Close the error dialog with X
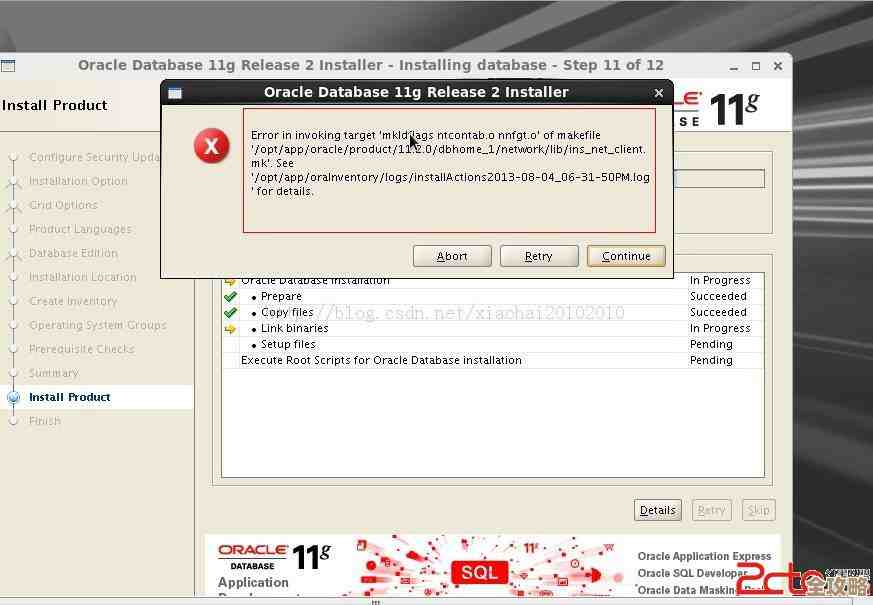 (658, 93)
